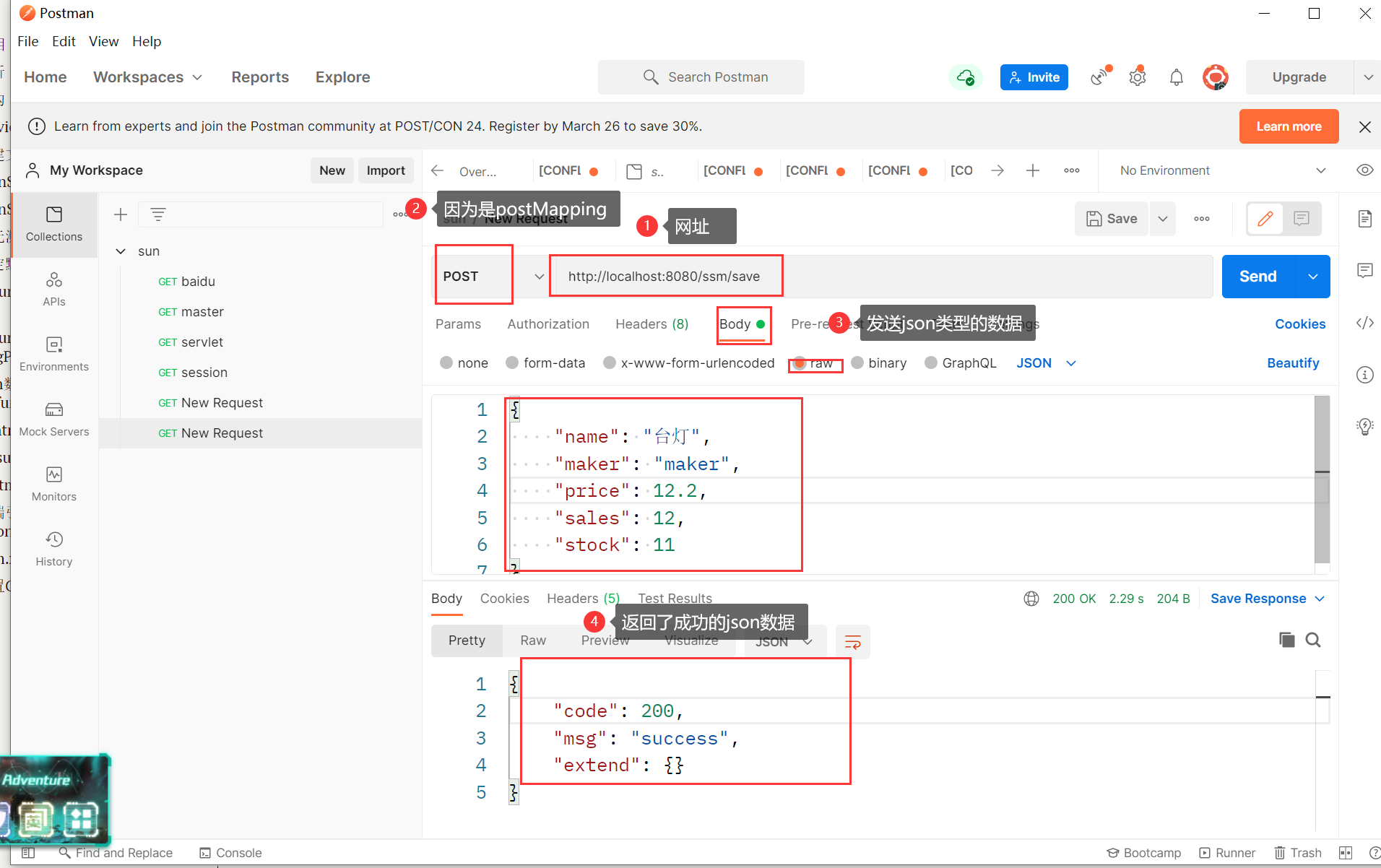Open the code snippet icon

(1364, 323)
